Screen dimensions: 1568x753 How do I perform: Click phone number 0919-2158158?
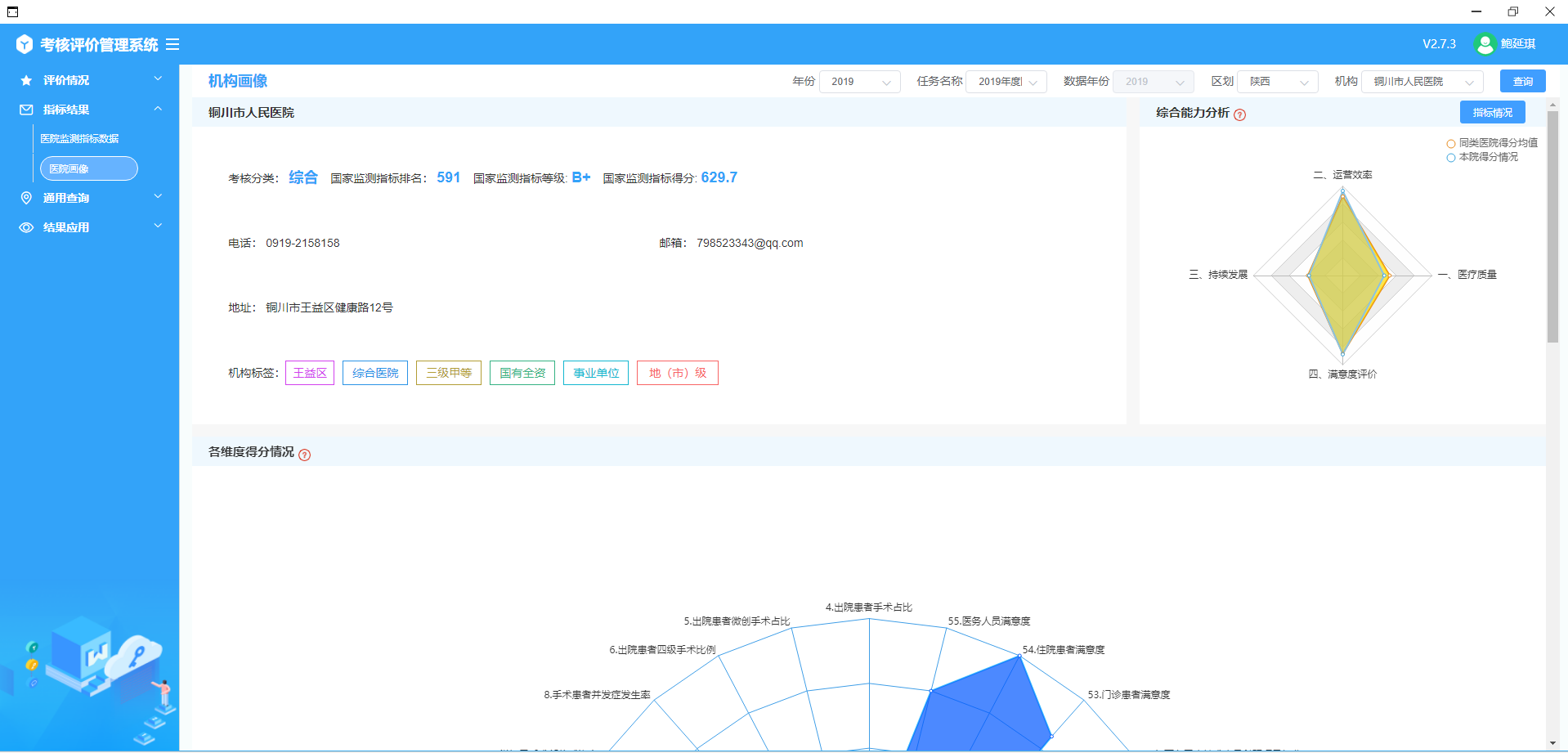302,243
